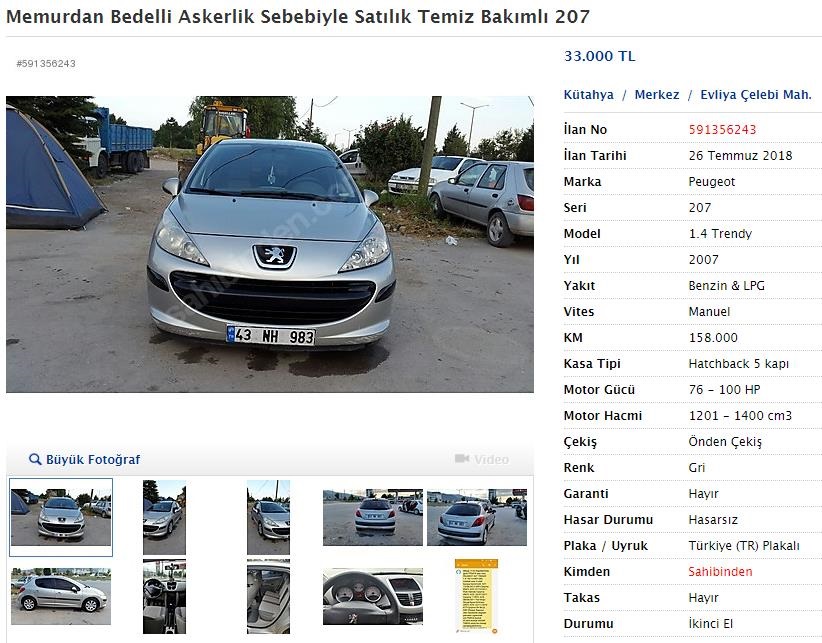This screenshot has width=822, height=643.
Task: Open the back seat interior thumbnail
Action: coord(268,596)
